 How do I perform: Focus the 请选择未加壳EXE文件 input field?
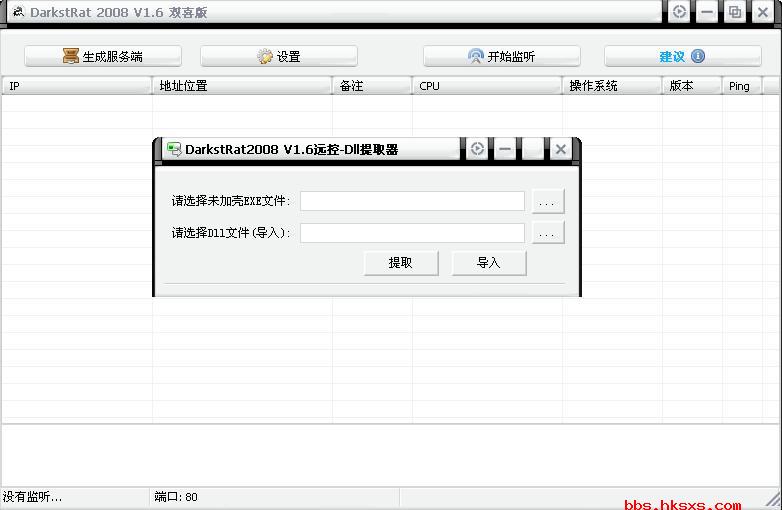[412, 201]
